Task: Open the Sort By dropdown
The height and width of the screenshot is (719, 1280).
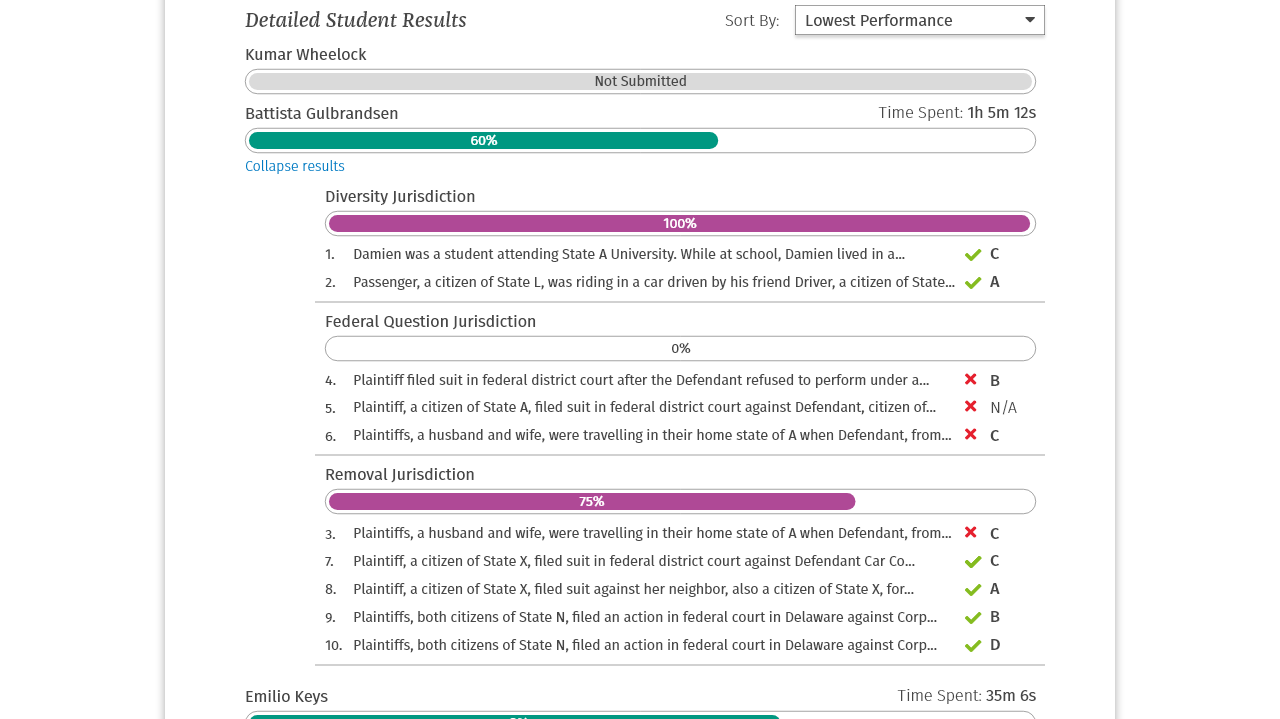Action: tap(918, 20)
